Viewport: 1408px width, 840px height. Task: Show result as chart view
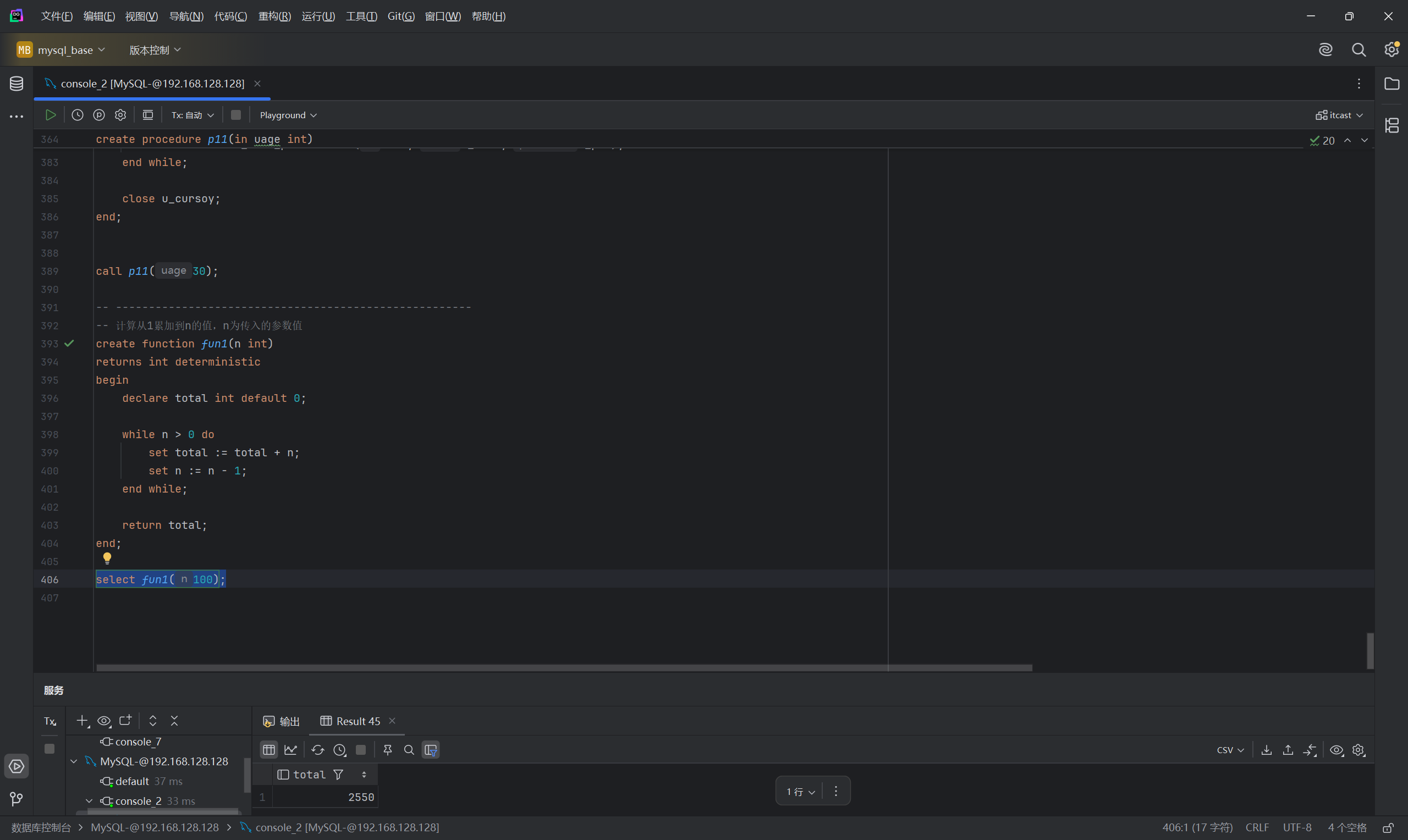click(x=290, y=750)
